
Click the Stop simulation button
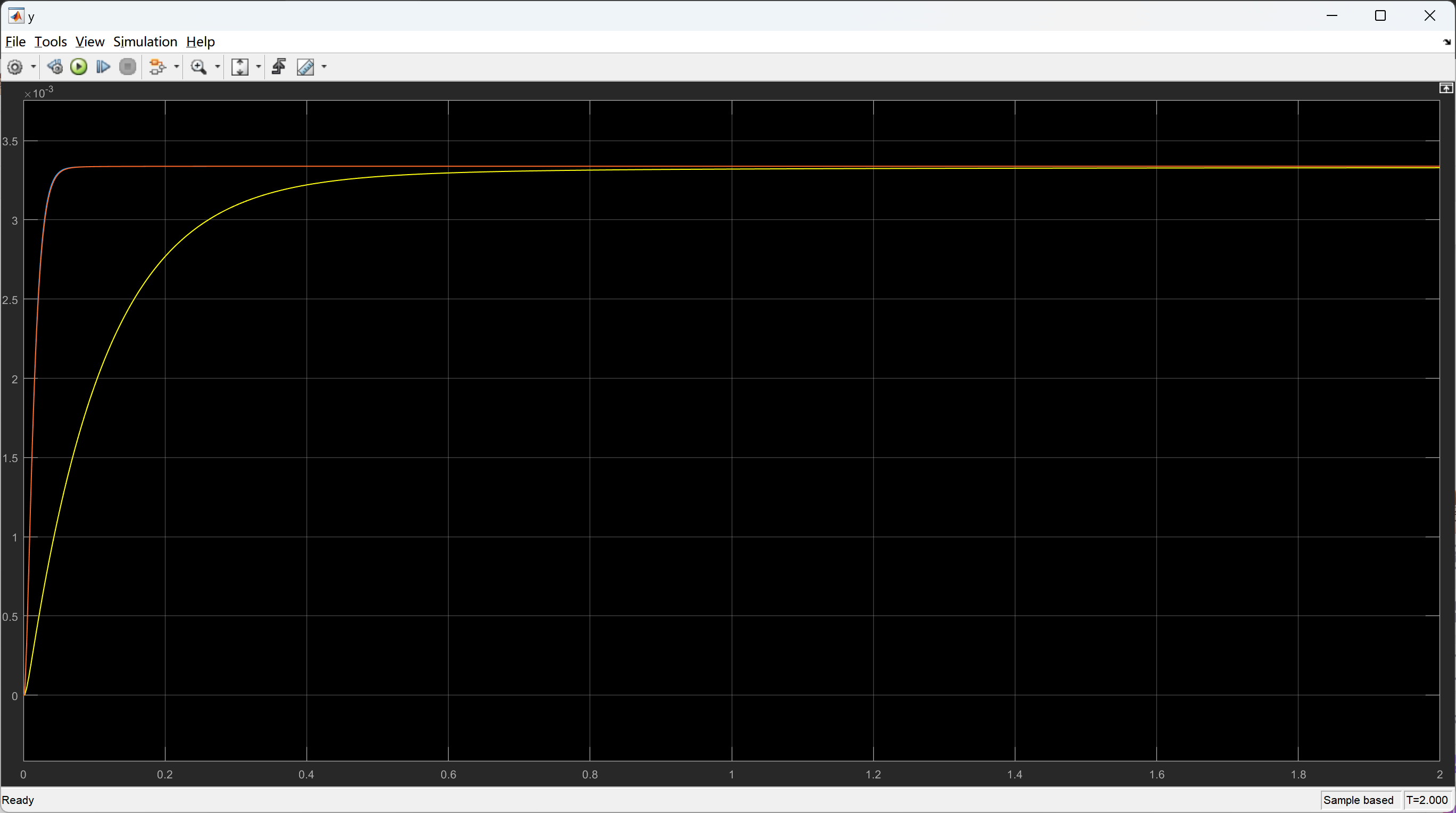point(128,67)
